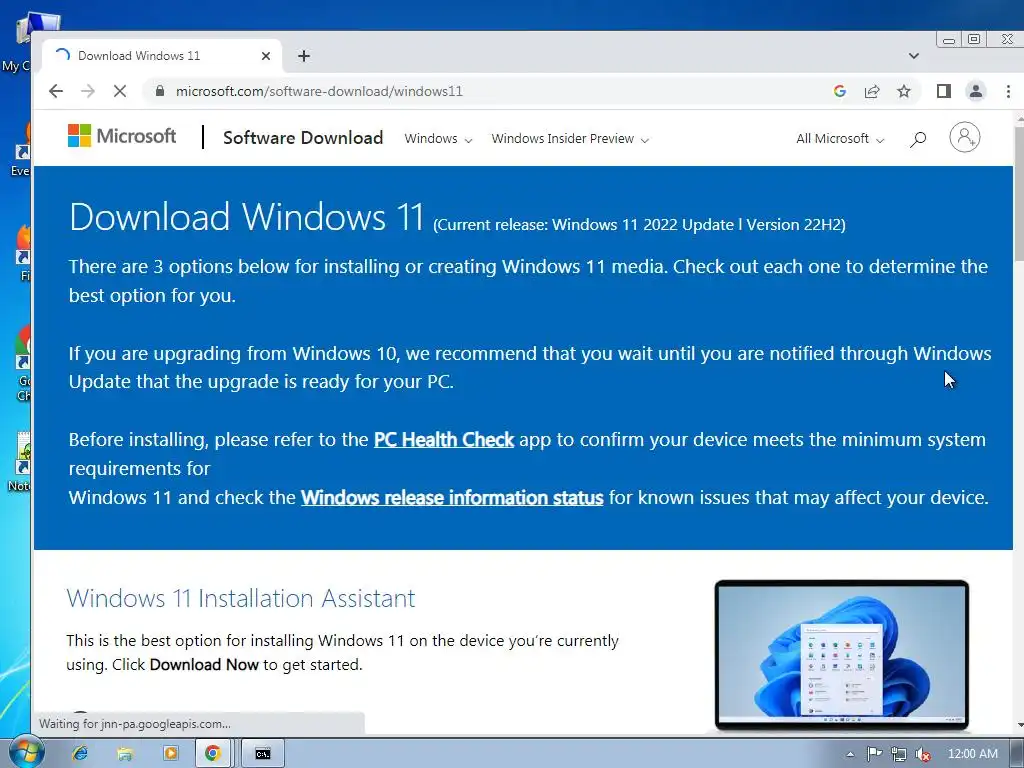Open a new tab

coord(304,56)
